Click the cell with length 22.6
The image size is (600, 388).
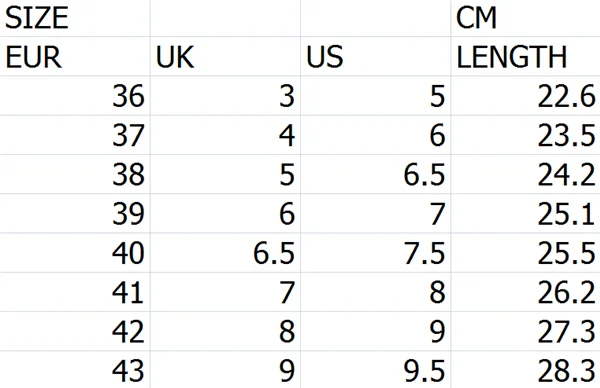coord(525,96)
